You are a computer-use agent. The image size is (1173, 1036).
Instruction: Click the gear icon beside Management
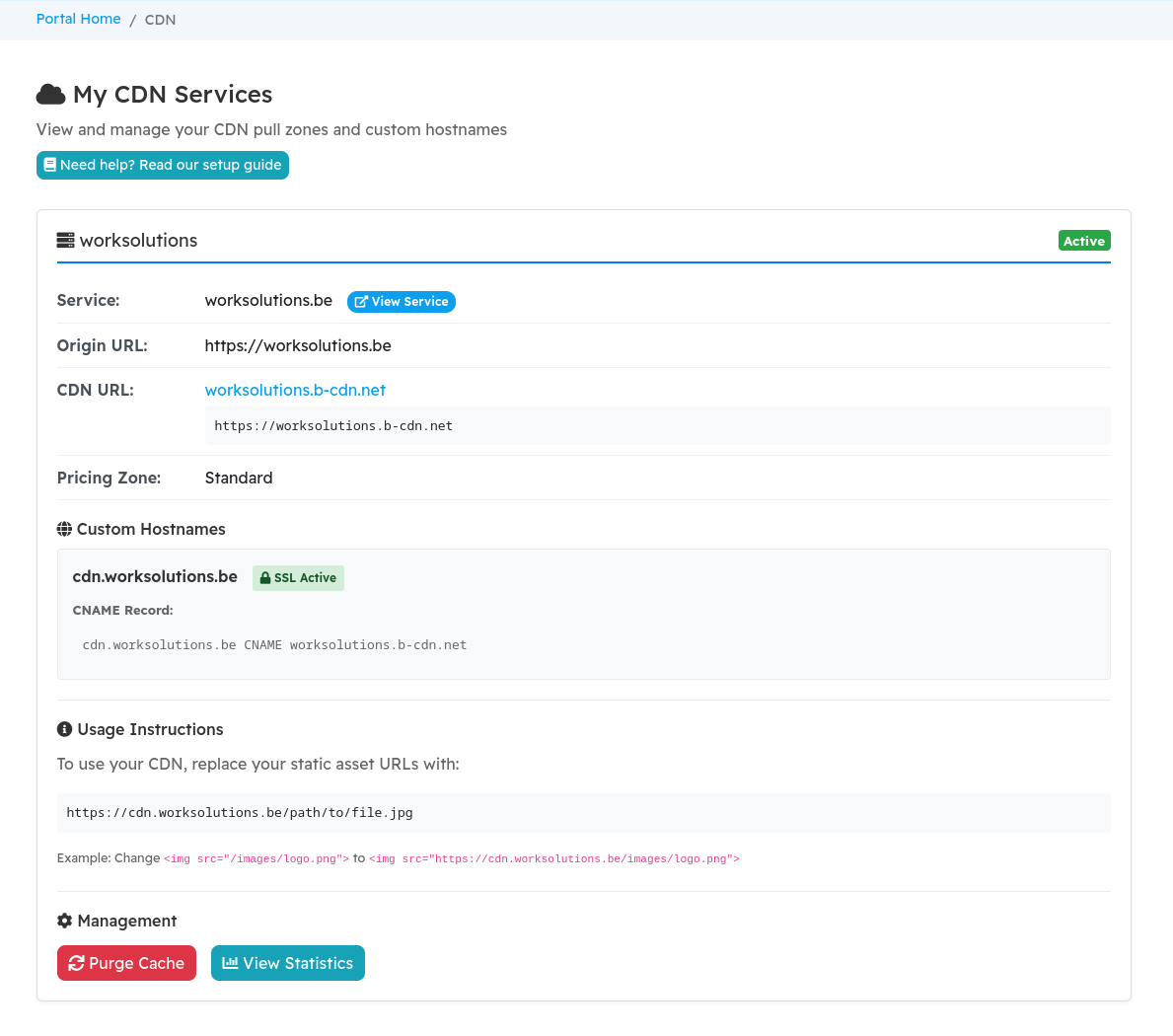point(64,922)
